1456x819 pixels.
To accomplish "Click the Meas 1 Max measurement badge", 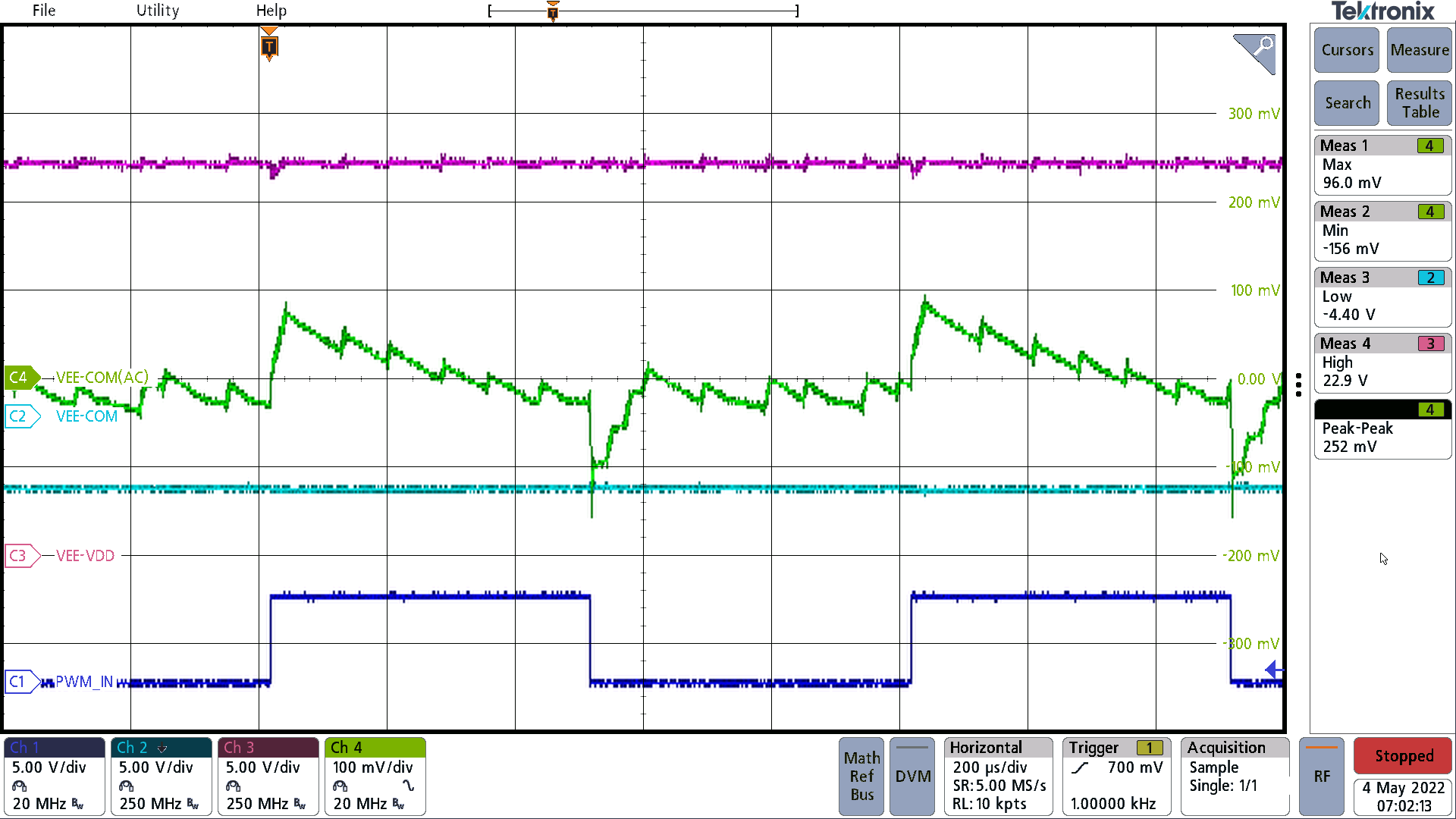I will tap(1382, 164).
